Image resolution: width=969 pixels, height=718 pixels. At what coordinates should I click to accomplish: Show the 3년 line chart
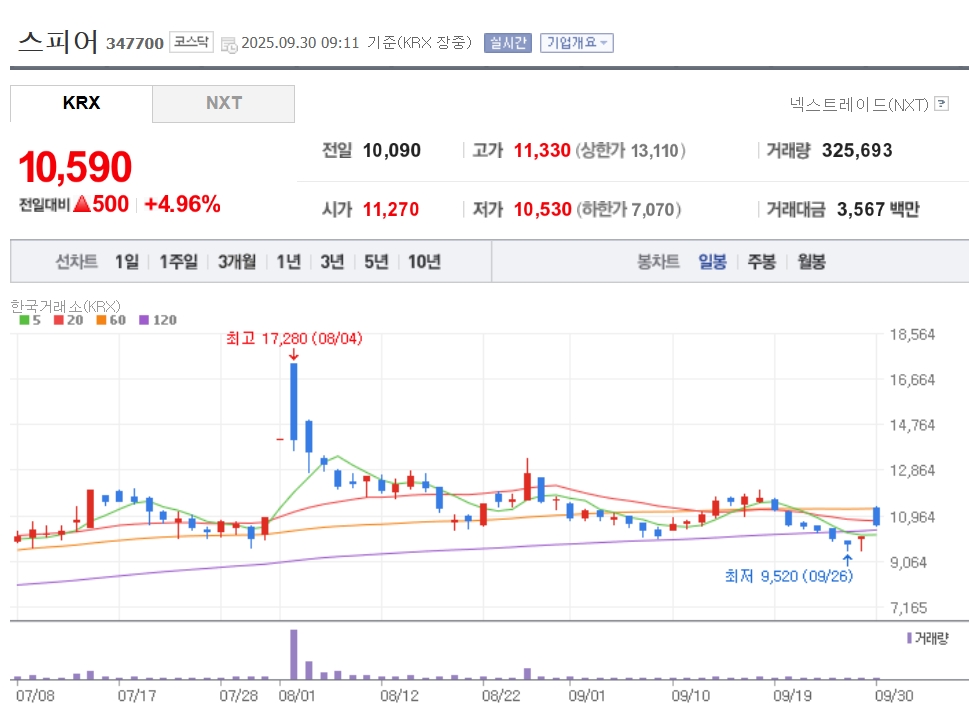pos(332,261)
